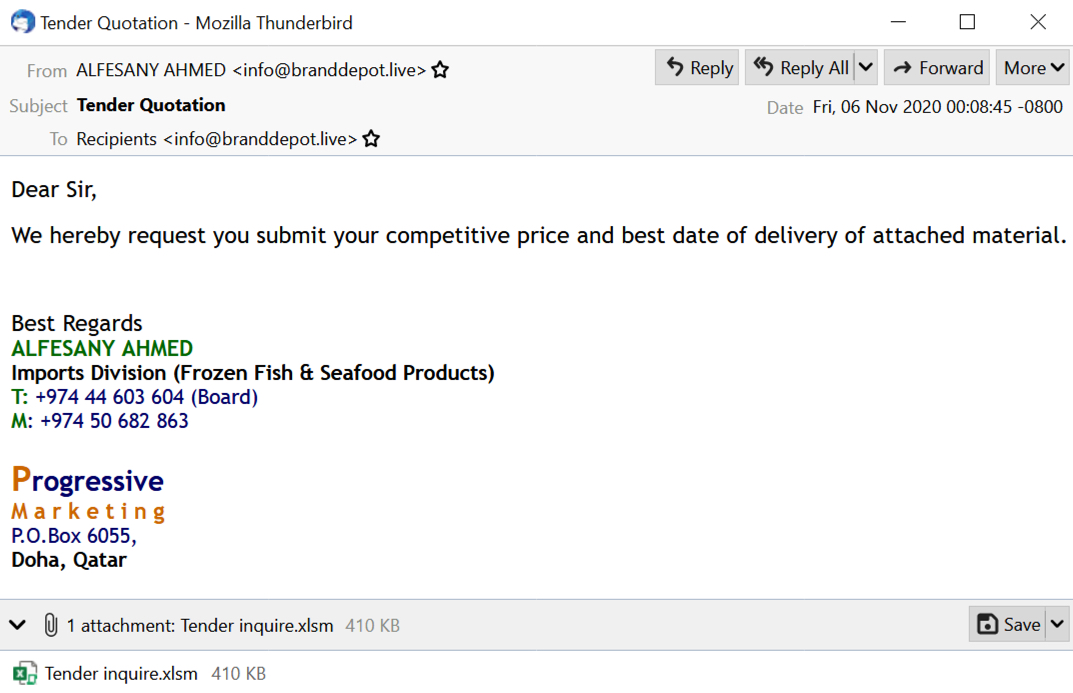Image resolution: width=1073 pixels, height=693 pixels.
Task: Click the Reply button
Action: (697, 67)
